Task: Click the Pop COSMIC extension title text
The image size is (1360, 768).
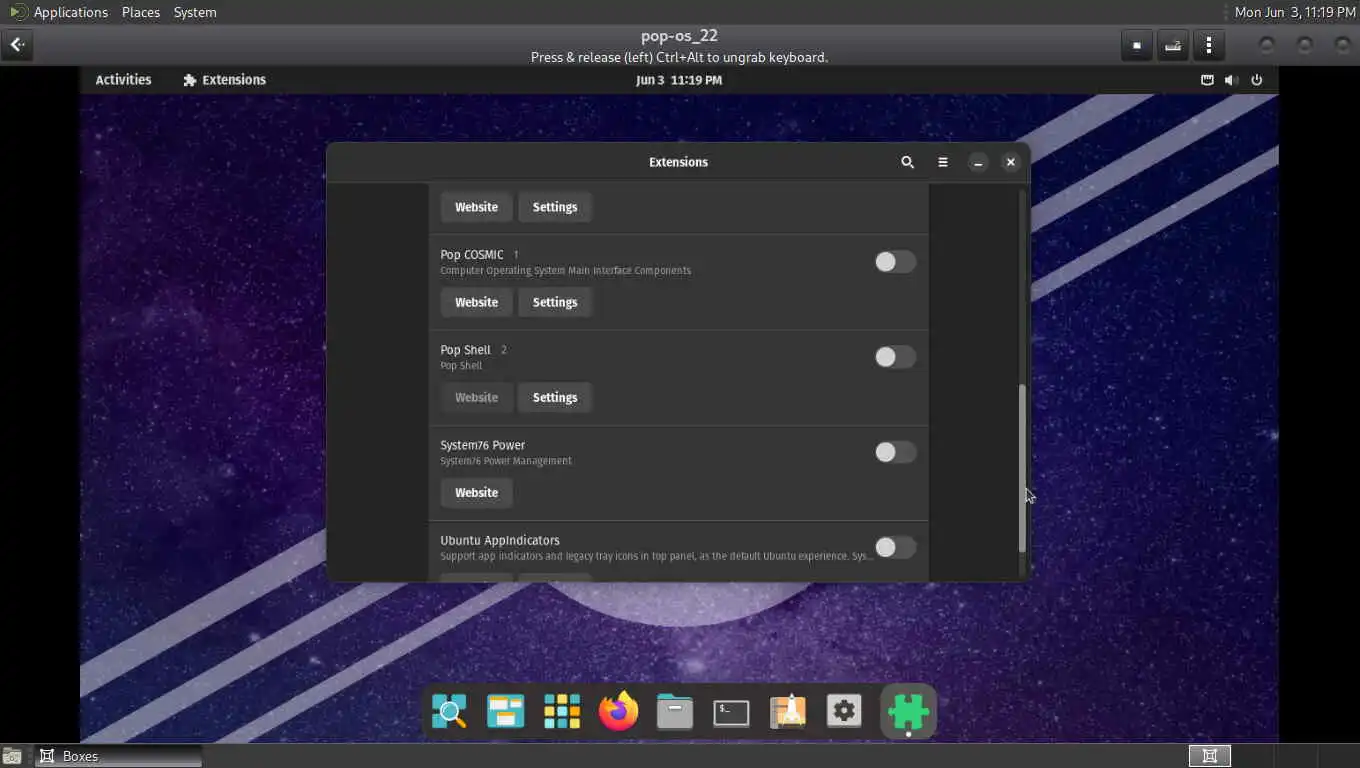Action: click(x=472, y=255)
